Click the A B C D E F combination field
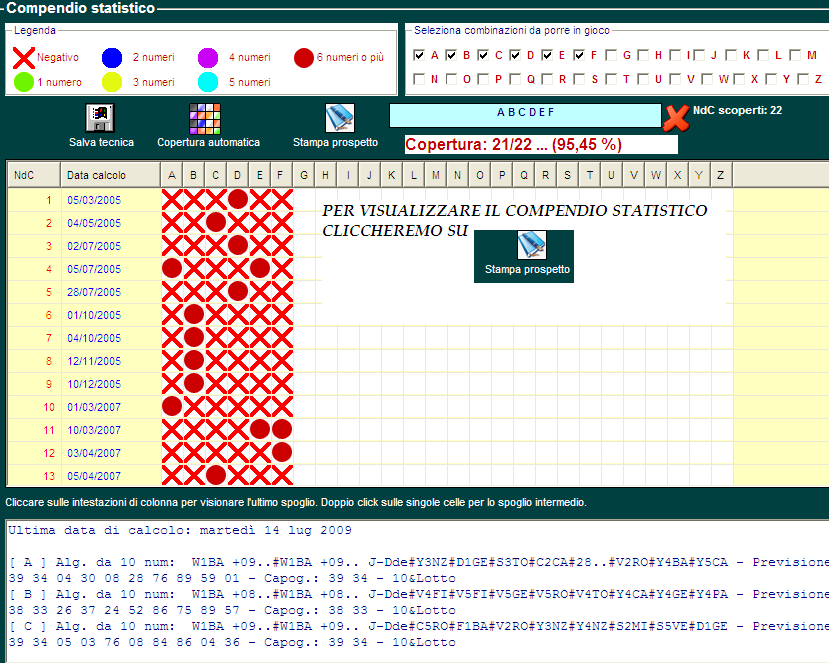 526,115
